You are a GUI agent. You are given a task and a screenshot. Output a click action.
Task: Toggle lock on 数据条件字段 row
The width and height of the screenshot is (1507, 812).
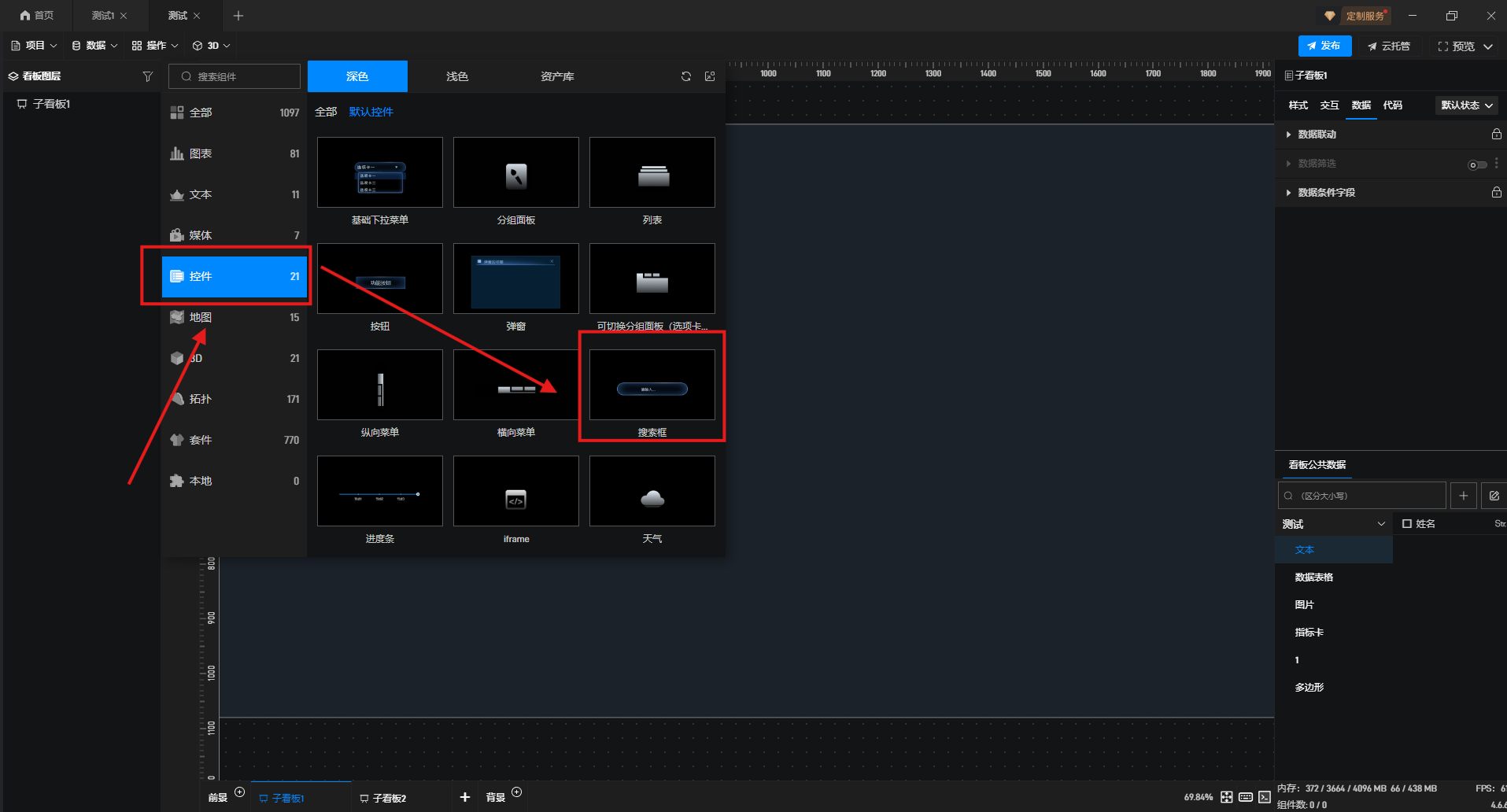[x=1496, y=193]
